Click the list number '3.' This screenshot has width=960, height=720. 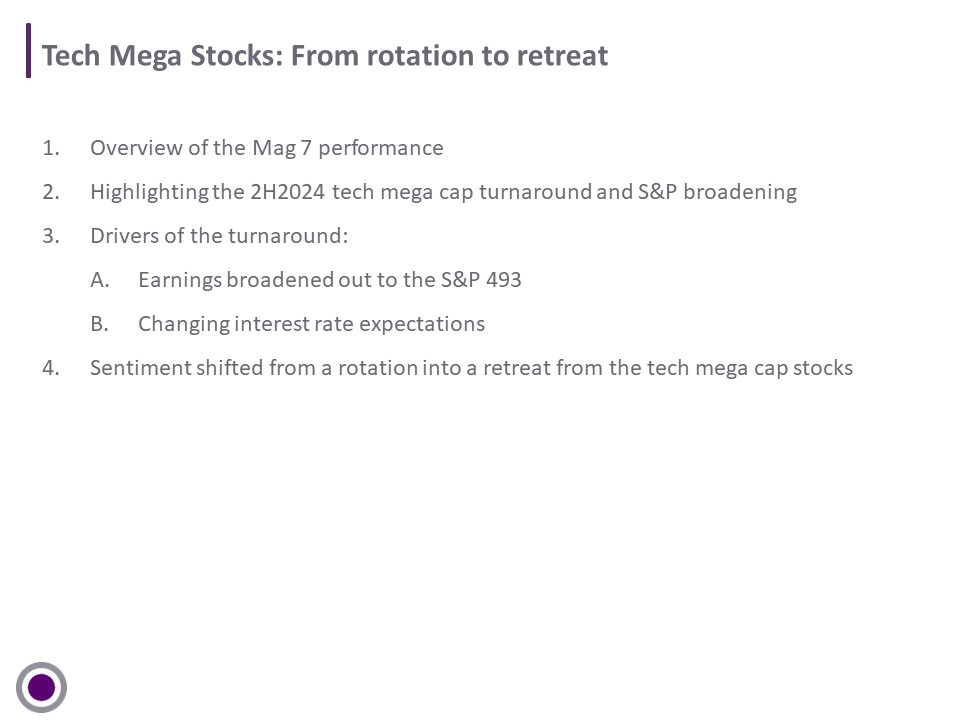tap(51, 236)
